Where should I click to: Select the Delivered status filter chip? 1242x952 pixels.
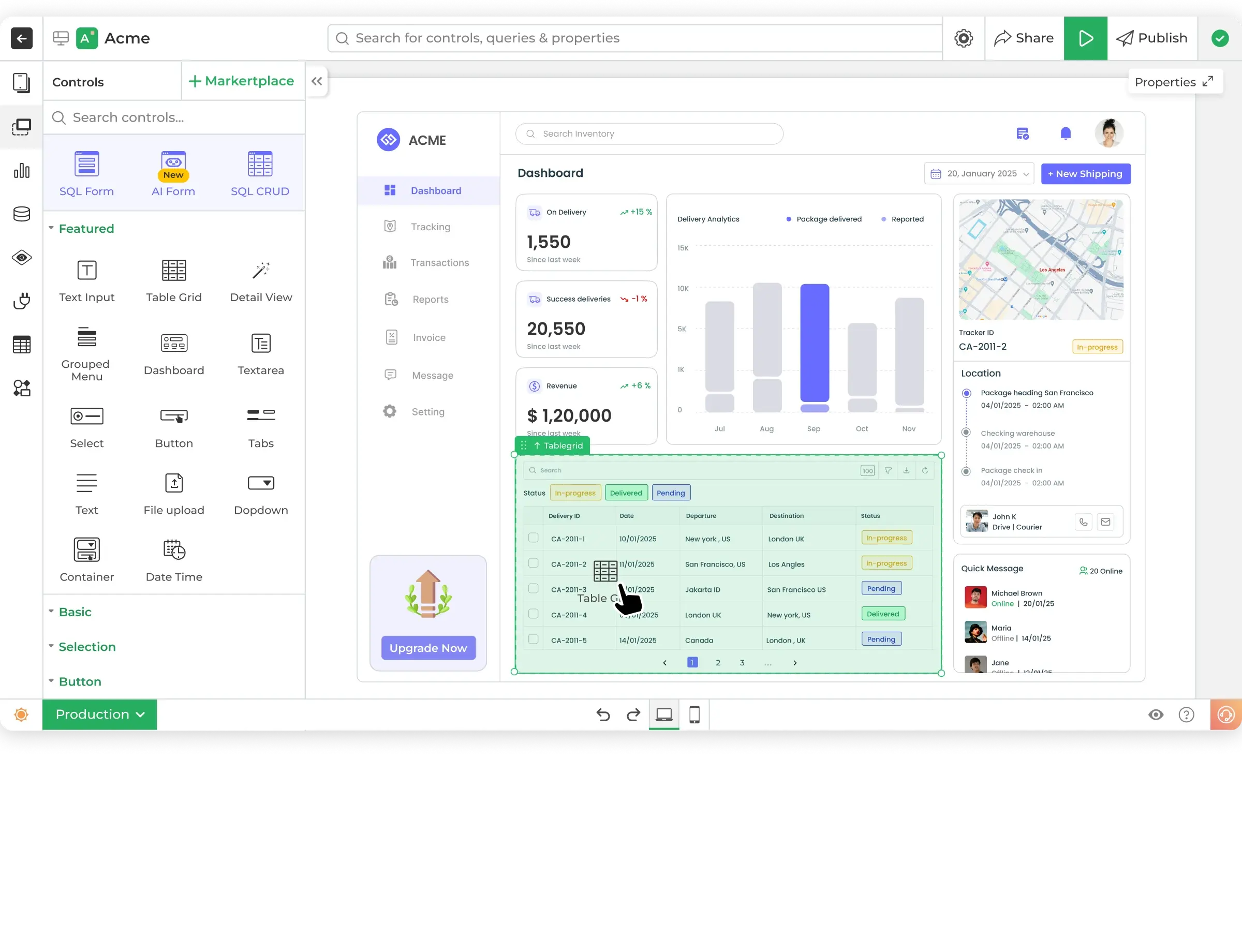626,492
